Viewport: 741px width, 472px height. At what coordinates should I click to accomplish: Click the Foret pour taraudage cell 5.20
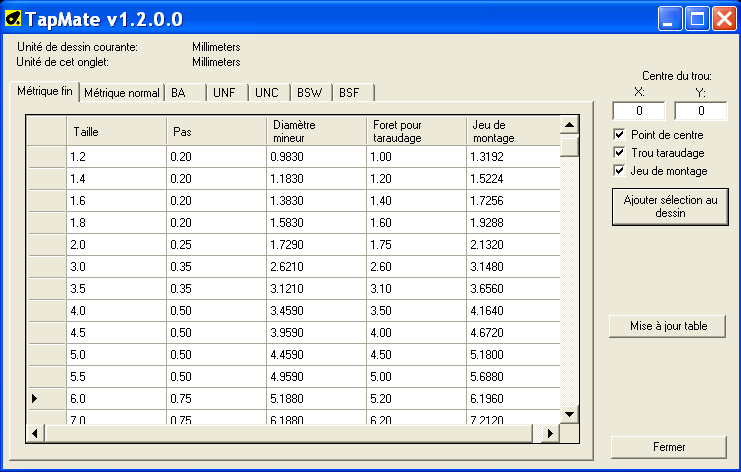tap(416, 399)
